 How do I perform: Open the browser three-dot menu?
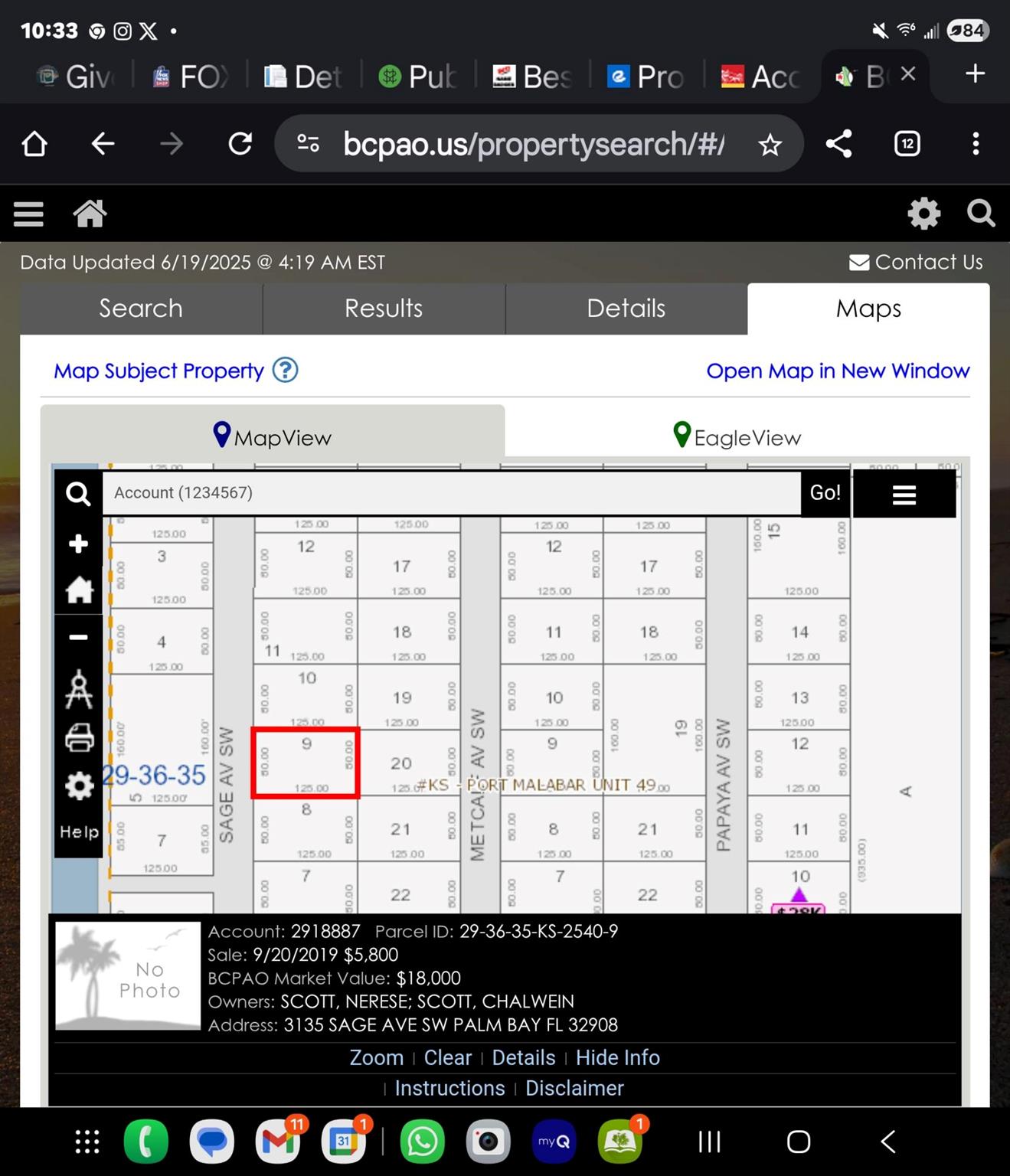click(975, 144)
